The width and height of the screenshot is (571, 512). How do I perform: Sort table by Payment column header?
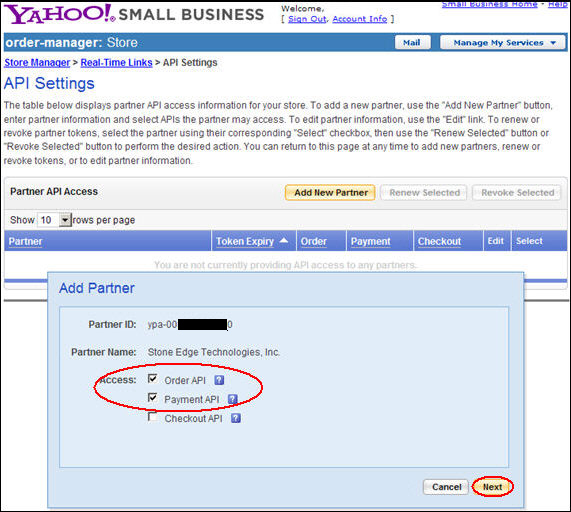(370, 241)
